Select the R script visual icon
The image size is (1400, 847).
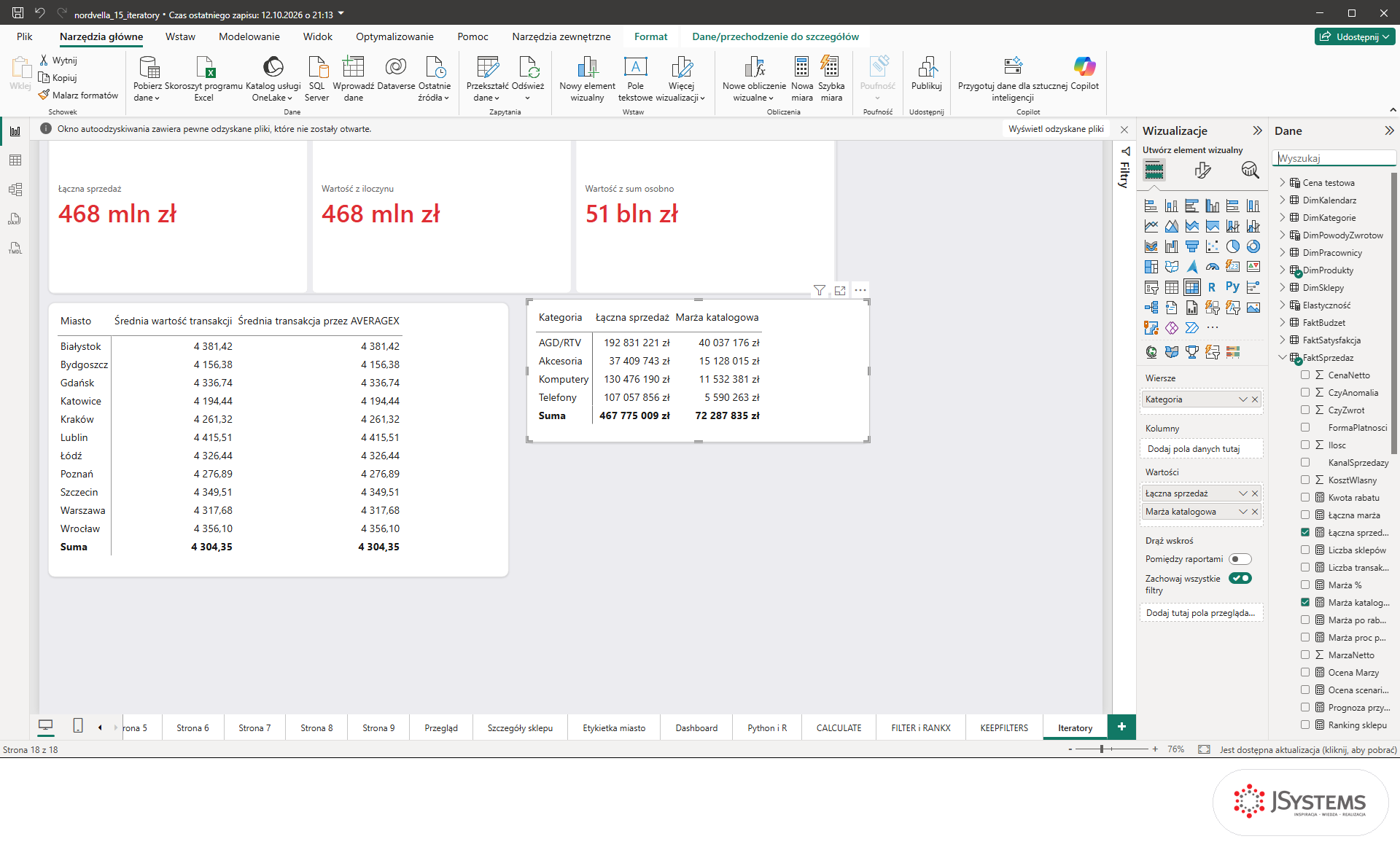click(x=1212, y=287)
